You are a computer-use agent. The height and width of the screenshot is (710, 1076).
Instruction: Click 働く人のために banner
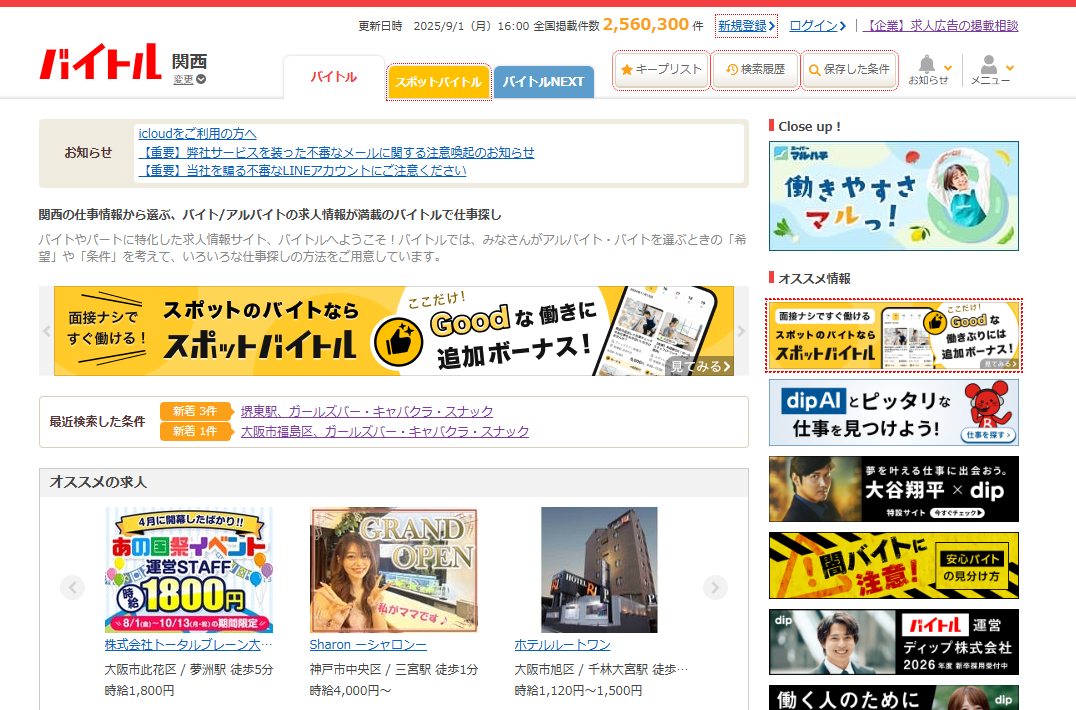tap(893, 698)
